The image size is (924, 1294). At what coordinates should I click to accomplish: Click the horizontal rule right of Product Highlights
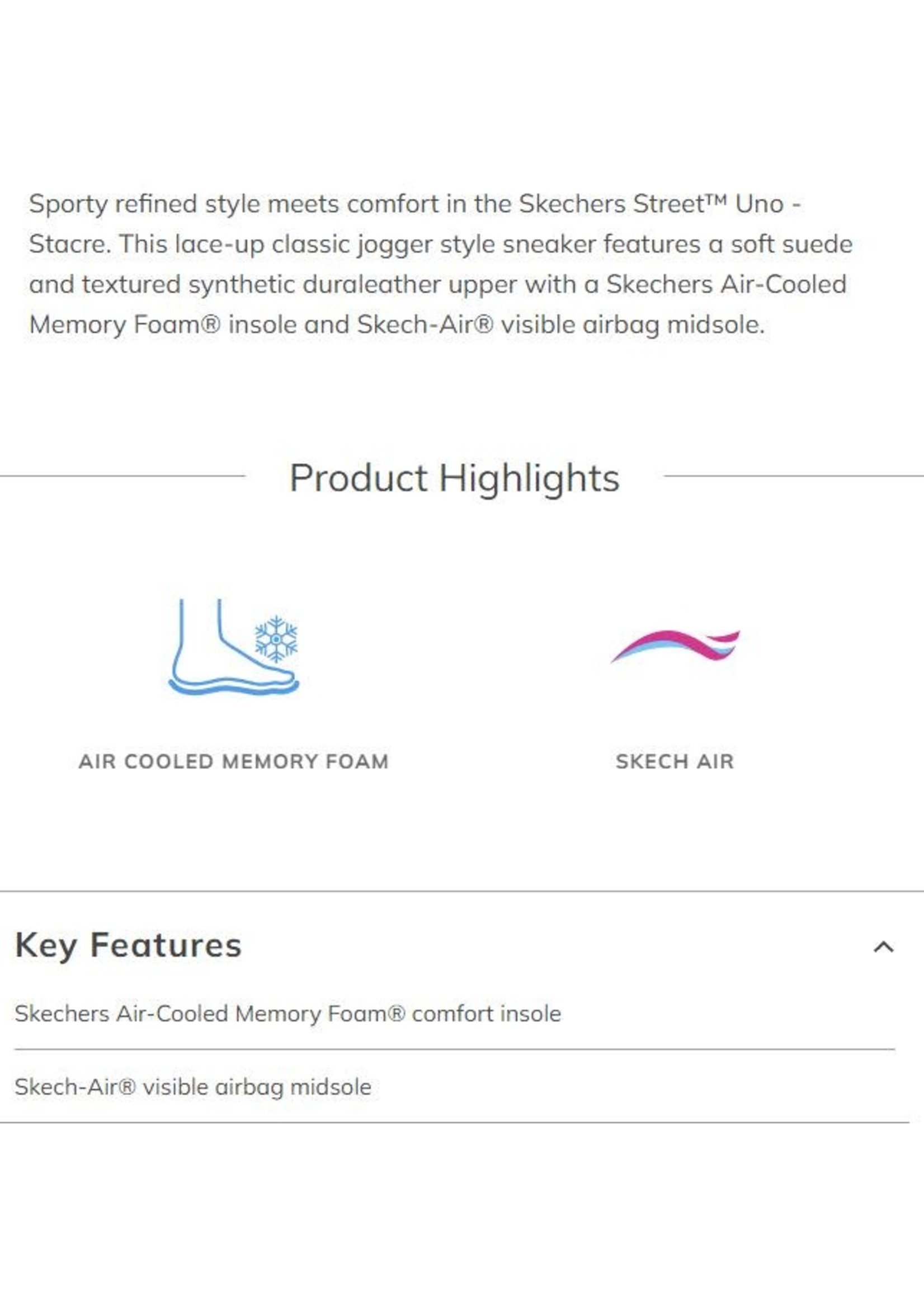click(794, 476)
